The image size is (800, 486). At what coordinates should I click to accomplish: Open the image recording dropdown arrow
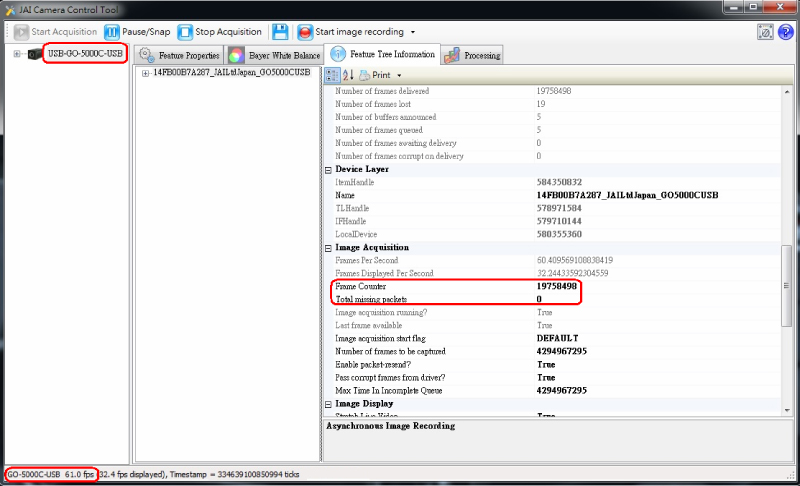pos(413,32)
